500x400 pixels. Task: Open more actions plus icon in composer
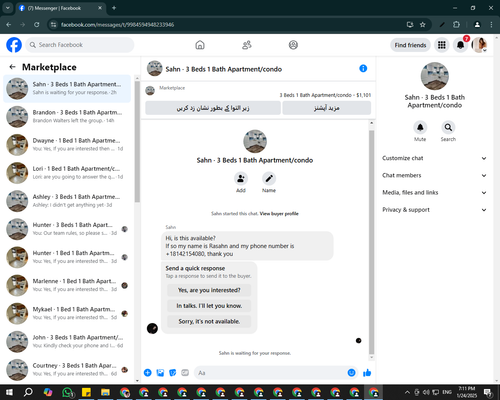tap(148, 373)
